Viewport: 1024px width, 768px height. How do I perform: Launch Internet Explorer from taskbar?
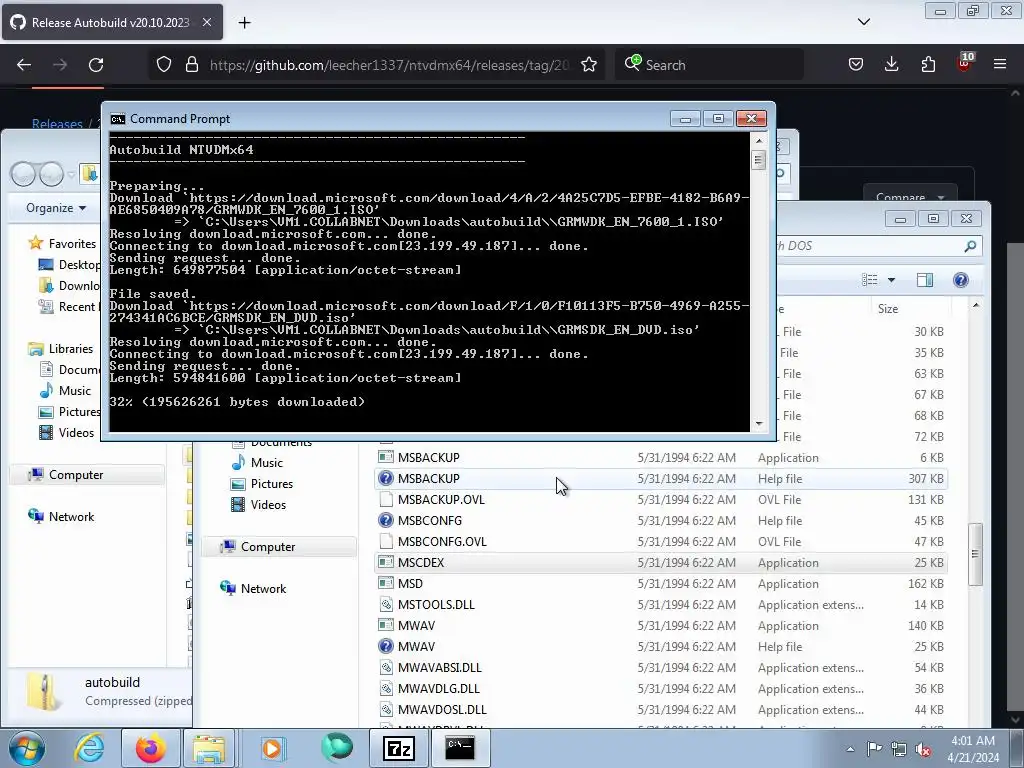coord(89,748)
